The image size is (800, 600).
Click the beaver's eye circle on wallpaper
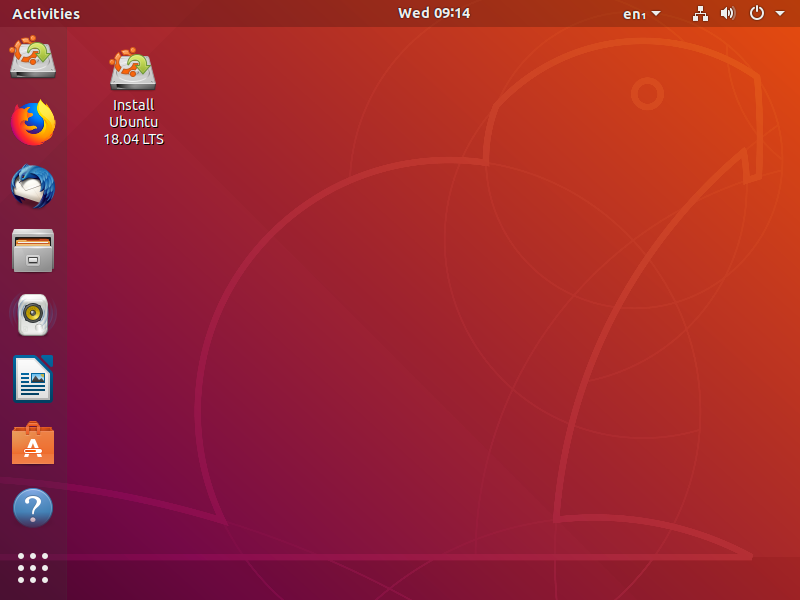click(648, 95)
